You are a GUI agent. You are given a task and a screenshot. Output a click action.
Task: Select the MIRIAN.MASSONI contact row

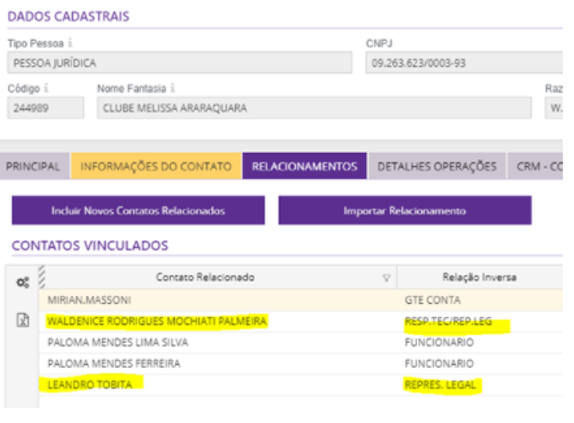pyautogui.click(x=301, y=300)
